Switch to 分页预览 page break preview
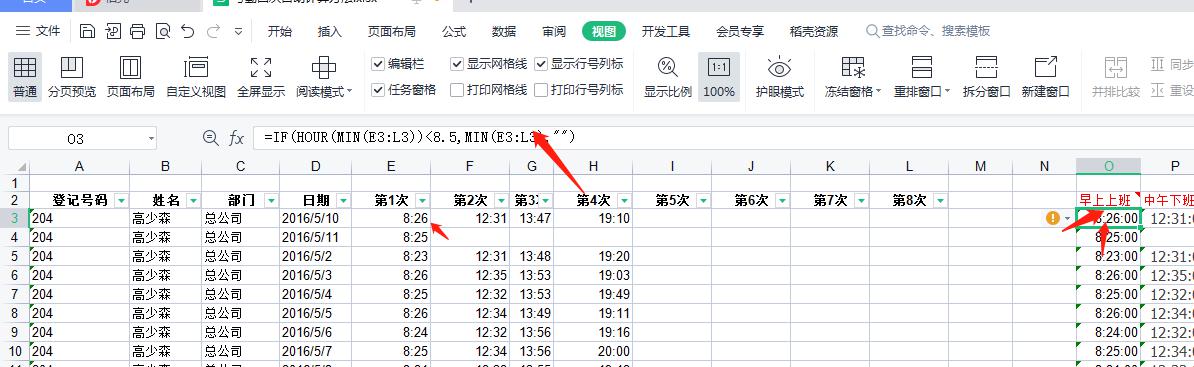1194x367 pixels. click(x=72, y=77)
